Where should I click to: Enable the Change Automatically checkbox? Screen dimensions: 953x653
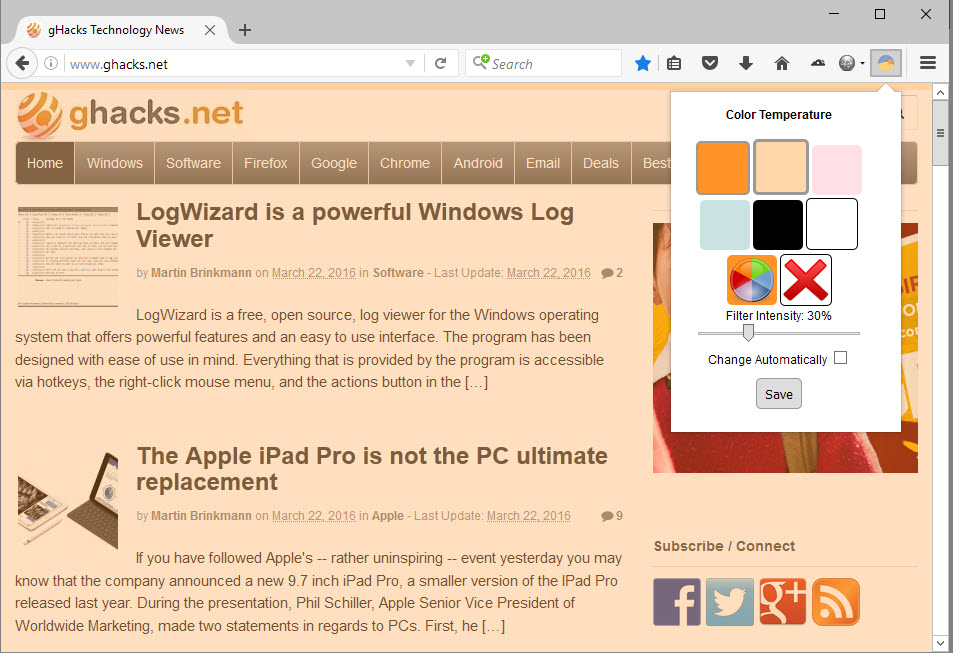841,358
